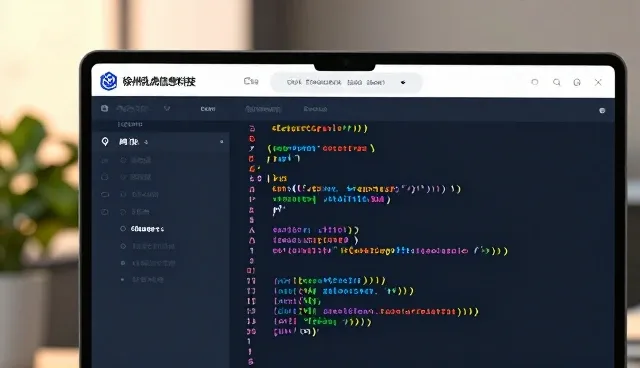The width and height of the screenshot is (640, 368).
Task: Click the blue hexagonal app logo
Action: click(x=109, y=81)
